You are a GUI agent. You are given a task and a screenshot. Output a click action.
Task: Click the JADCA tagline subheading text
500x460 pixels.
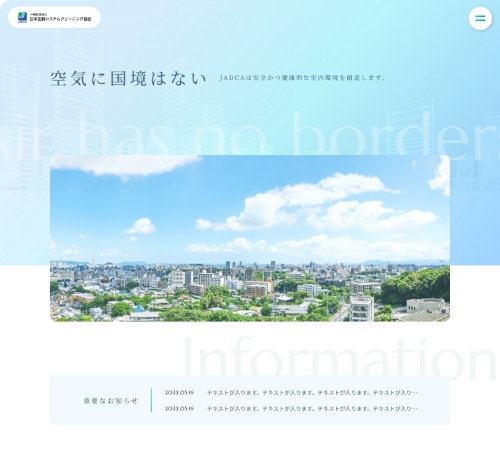[302, 78]
